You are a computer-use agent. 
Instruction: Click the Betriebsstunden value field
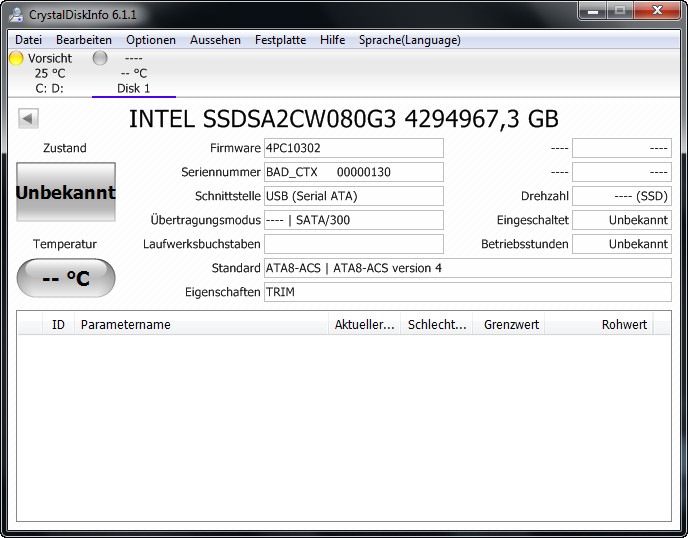tap(622, 244)
